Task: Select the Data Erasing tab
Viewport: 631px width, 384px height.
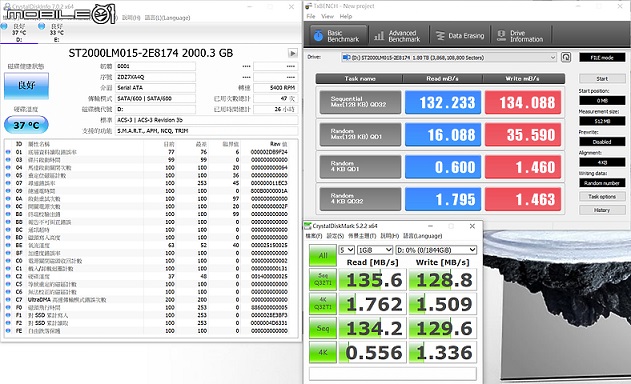Action: click(x=460, y=36)
